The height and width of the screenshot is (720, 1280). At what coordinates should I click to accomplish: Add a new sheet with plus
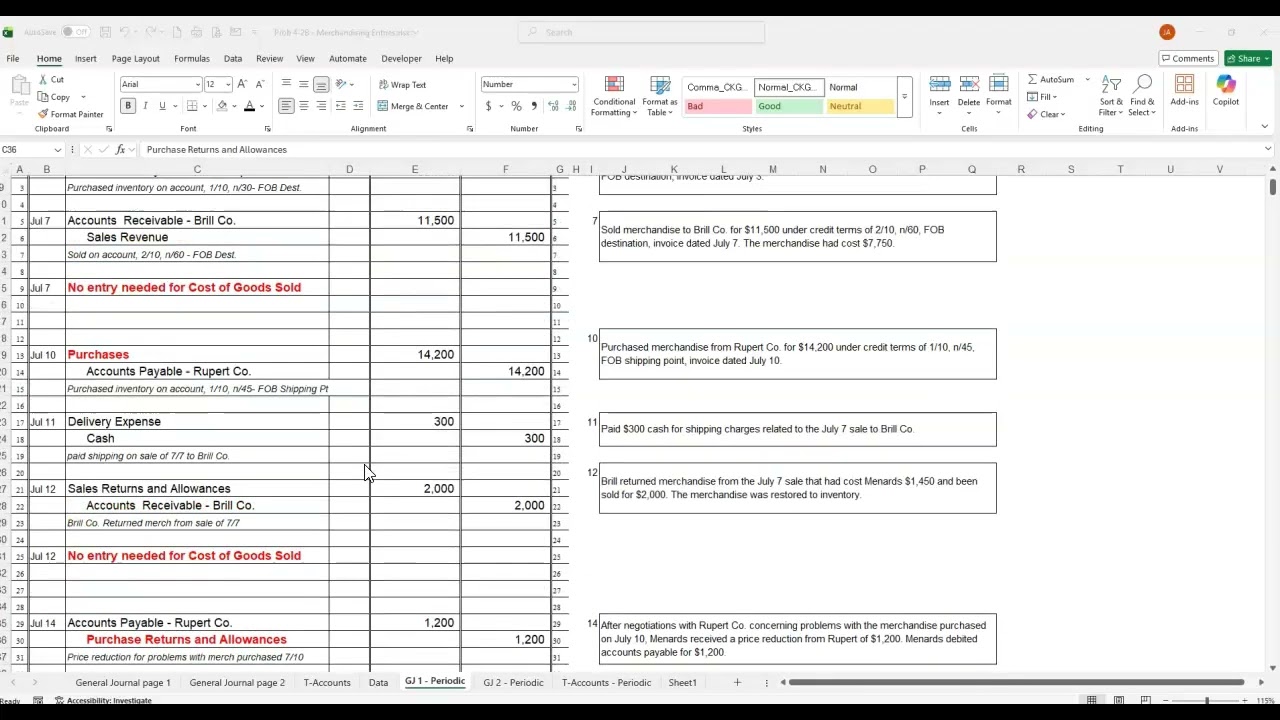737,682
